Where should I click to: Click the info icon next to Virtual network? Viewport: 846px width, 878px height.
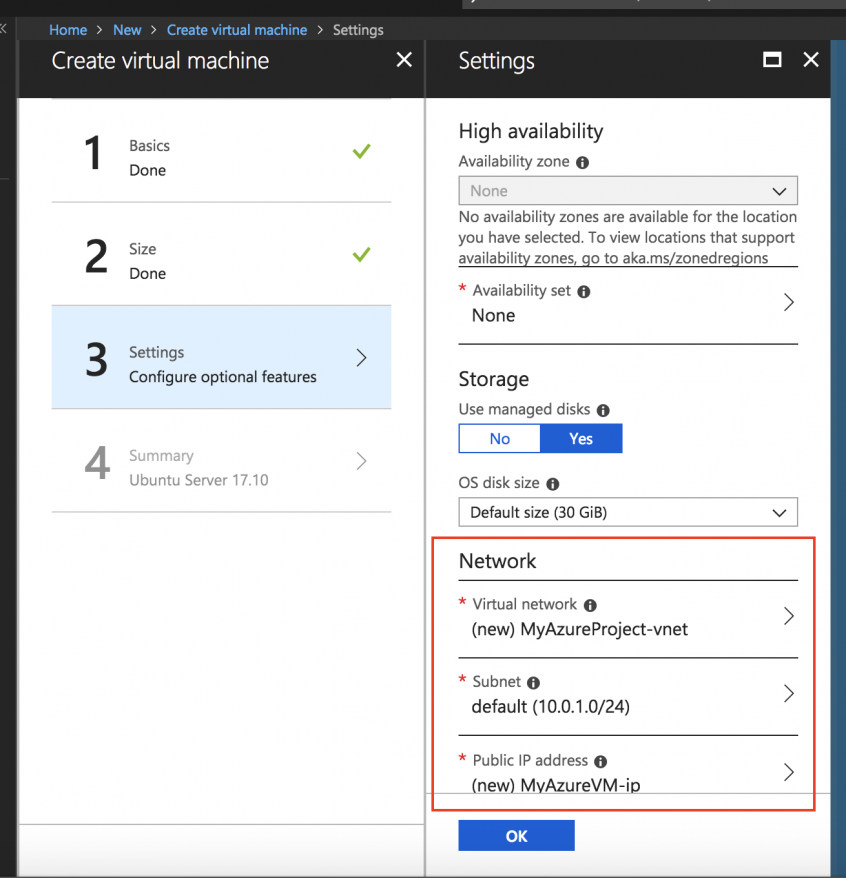point(590,605)
